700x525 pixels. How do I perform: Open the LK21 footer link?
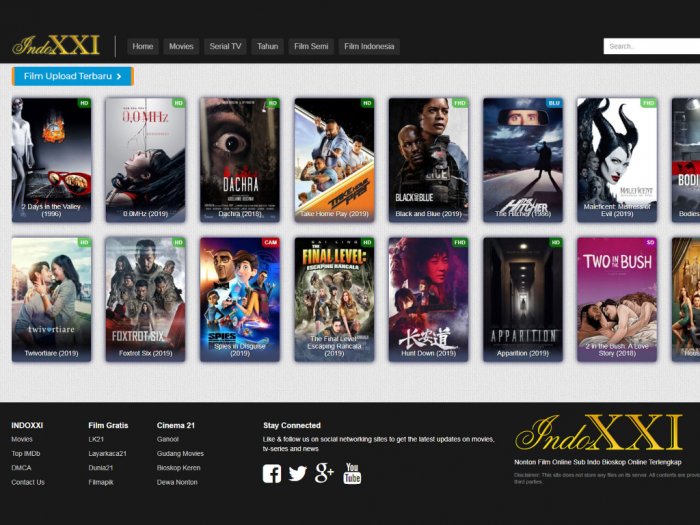(x=96, y=439)
